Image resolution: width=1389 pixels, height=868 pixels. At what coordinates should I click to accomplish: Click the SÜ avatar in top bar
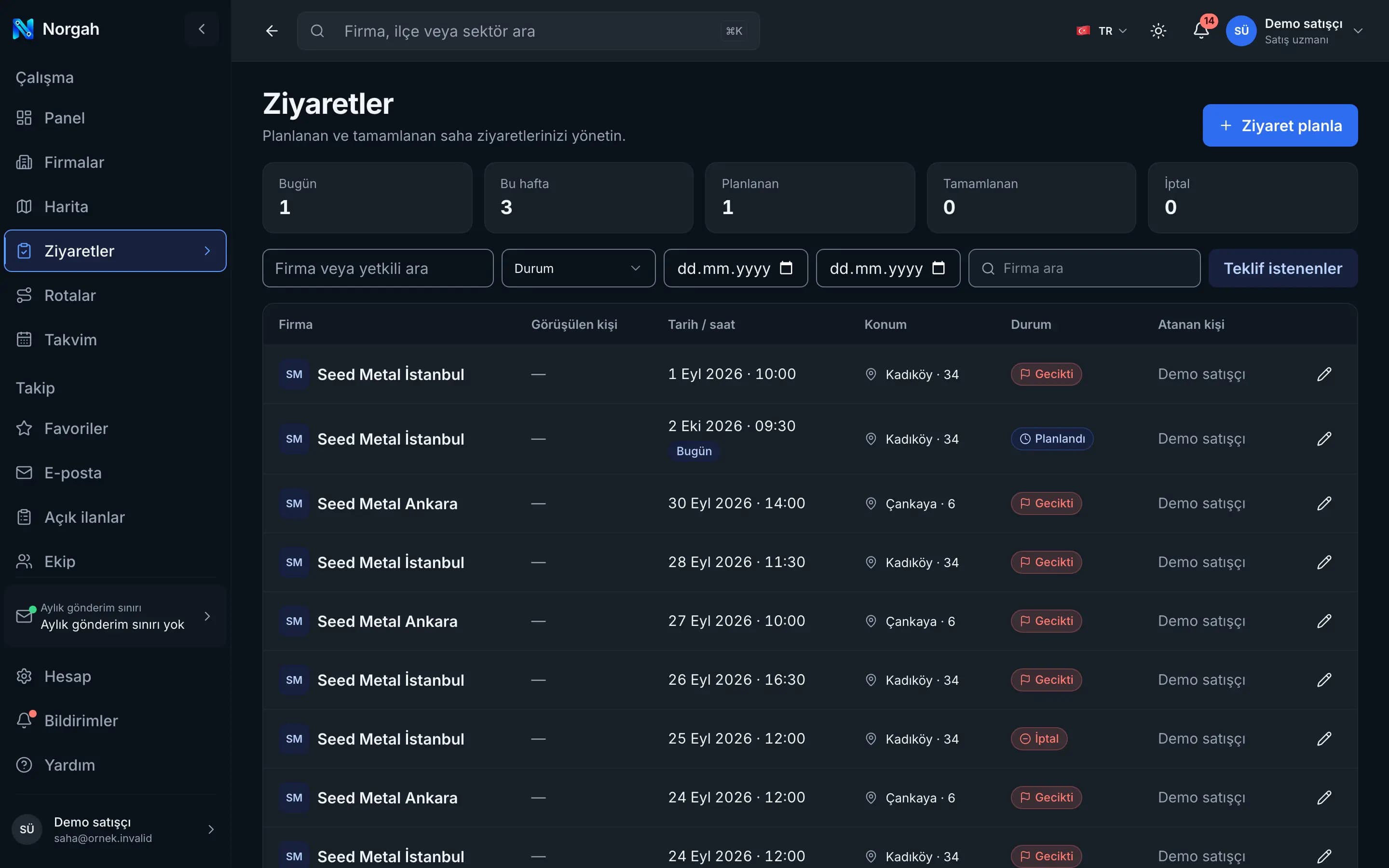(1241, 31)
